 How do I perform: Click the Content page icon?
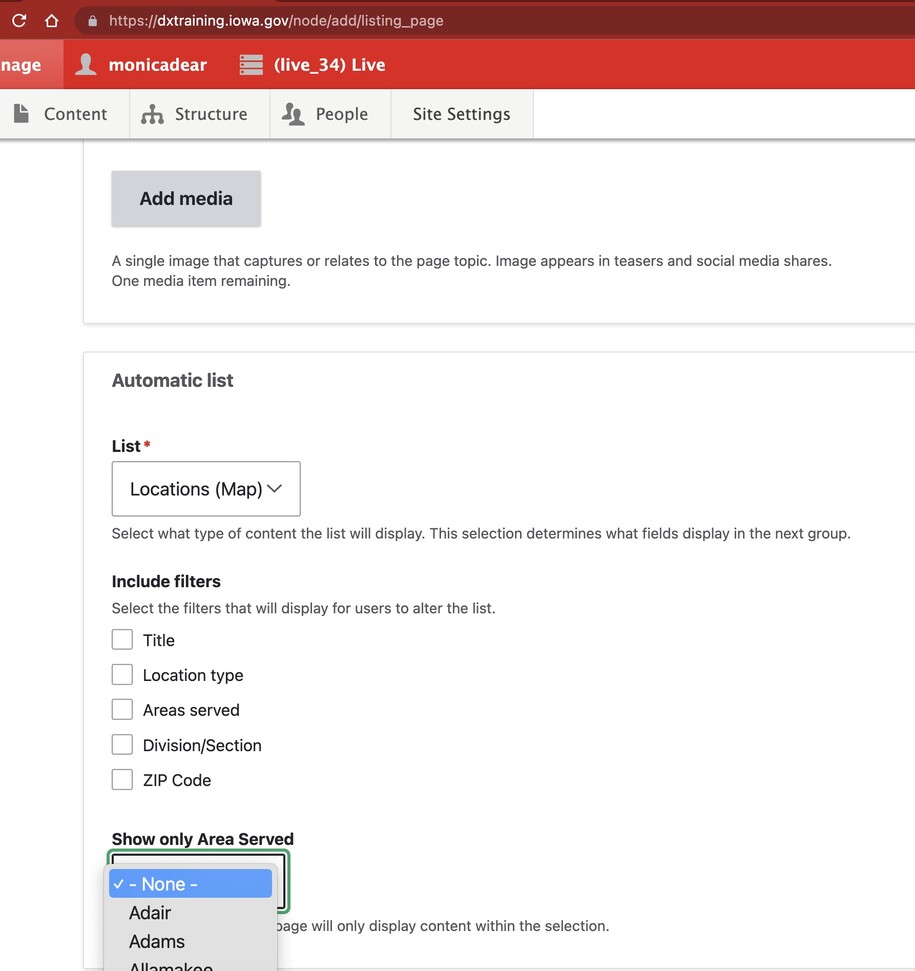pos(21,114)
